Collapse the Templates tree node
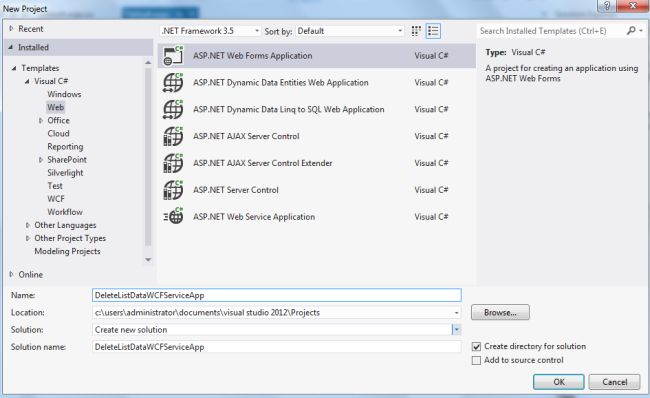Viewport: 650px width, 398px height. click(14, 68)
